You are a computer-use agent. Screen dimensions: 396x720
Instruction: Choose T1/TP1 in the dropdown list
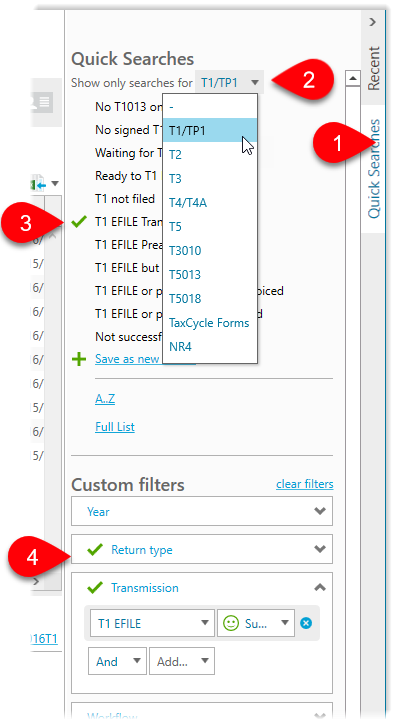tap(210, 130)
